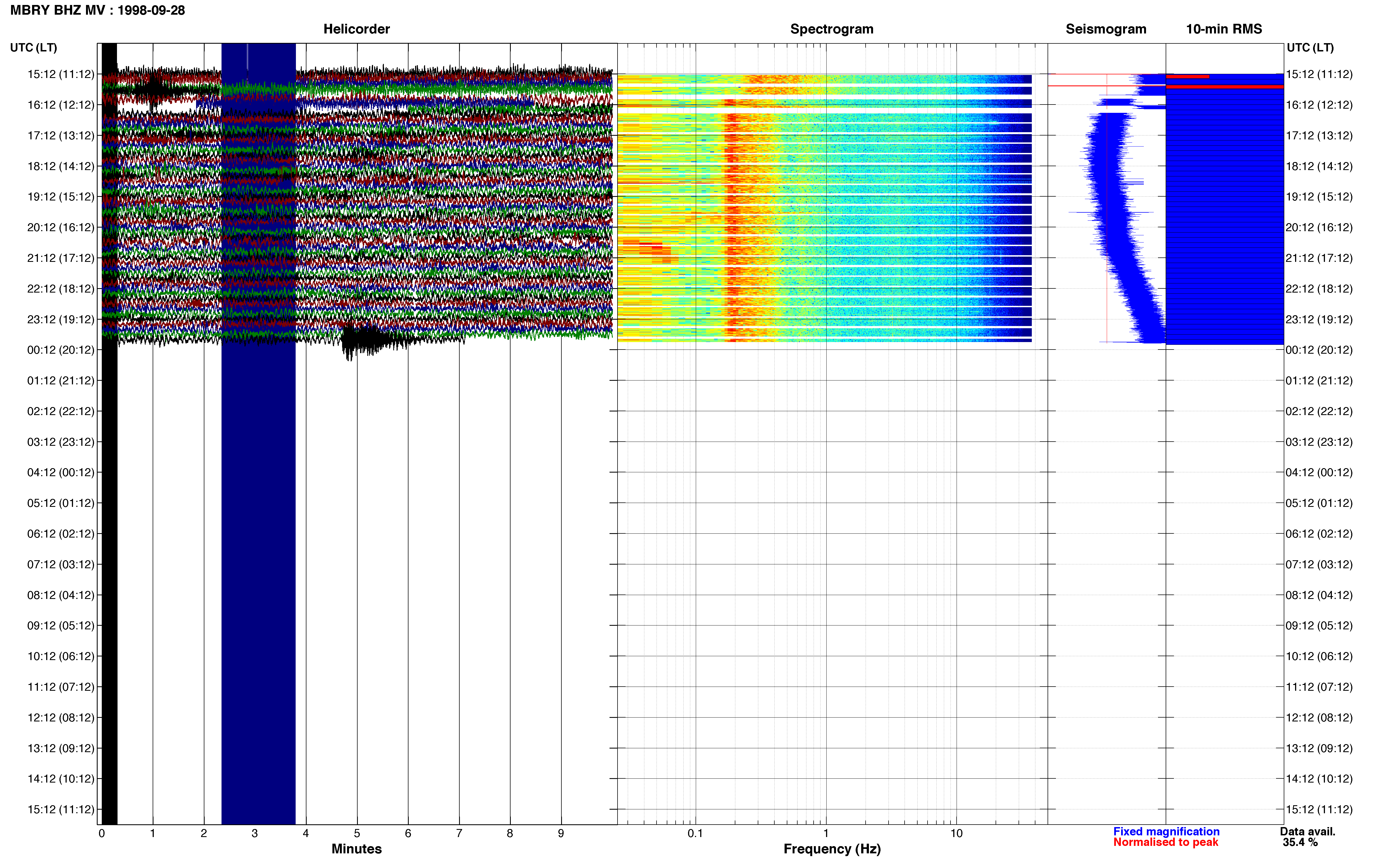Image resolution: width=1388 pixels, height=868 pixels.
Task: Click the right-axis '13:12 (09:12)' time label
Action: [x=1319, y=748]
